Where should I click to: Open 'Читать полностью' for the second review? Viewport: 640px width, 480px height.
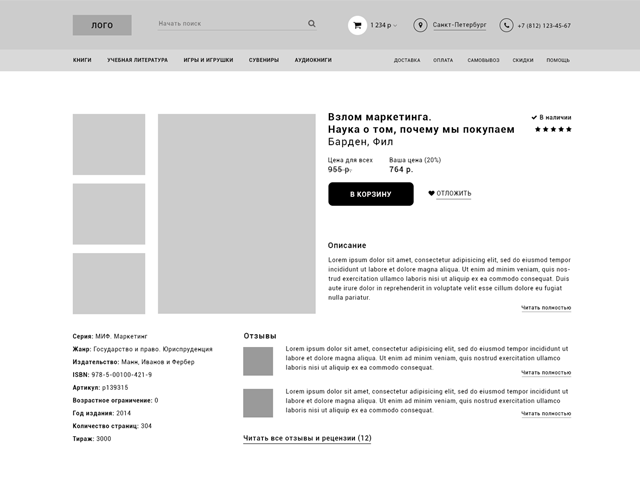pyautogui.click(x=546, y=414)
